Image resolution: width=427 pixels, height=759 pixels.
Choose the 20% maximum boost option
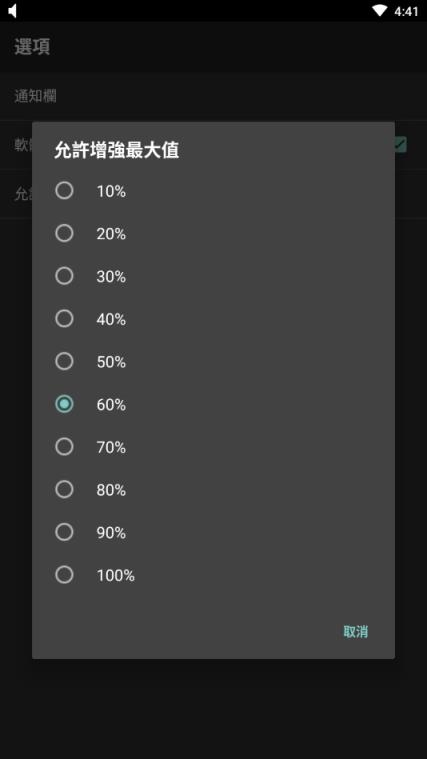point(64,233)
